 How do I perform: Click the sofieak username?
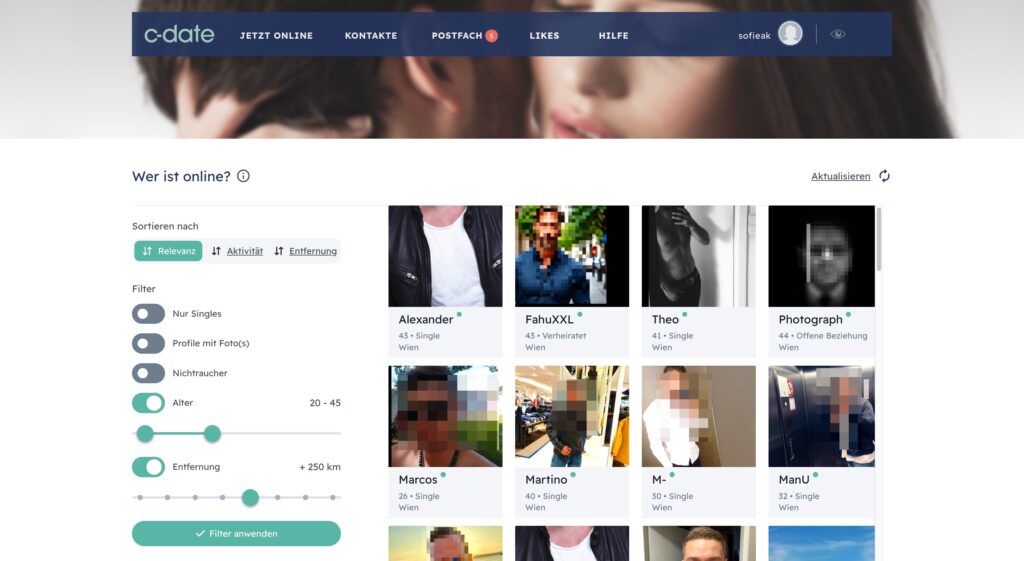[754, 36]
